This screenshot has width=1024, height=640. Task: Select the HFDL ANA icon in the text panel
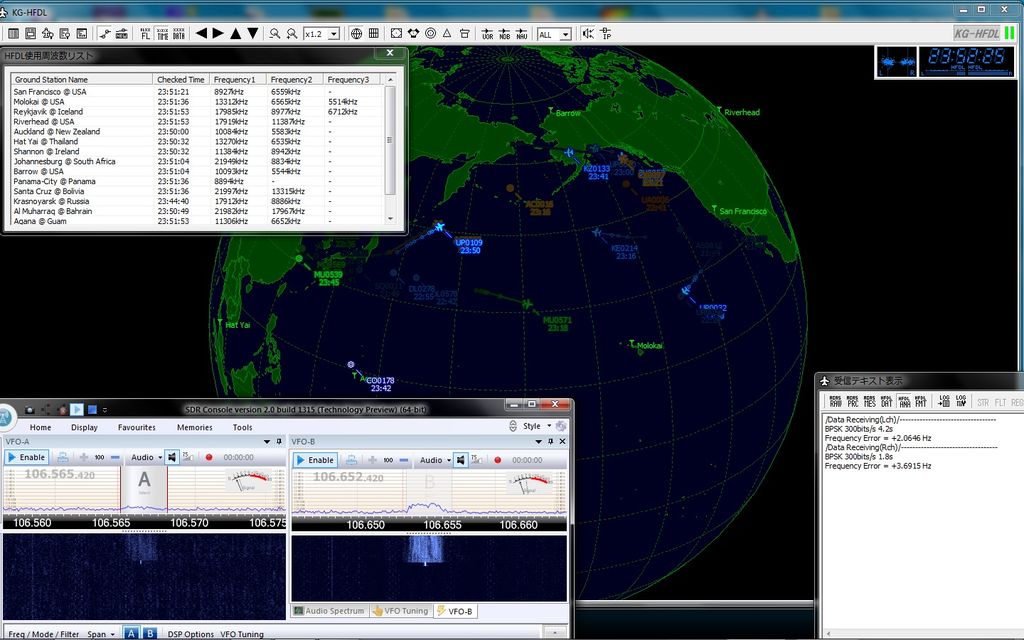906,401
